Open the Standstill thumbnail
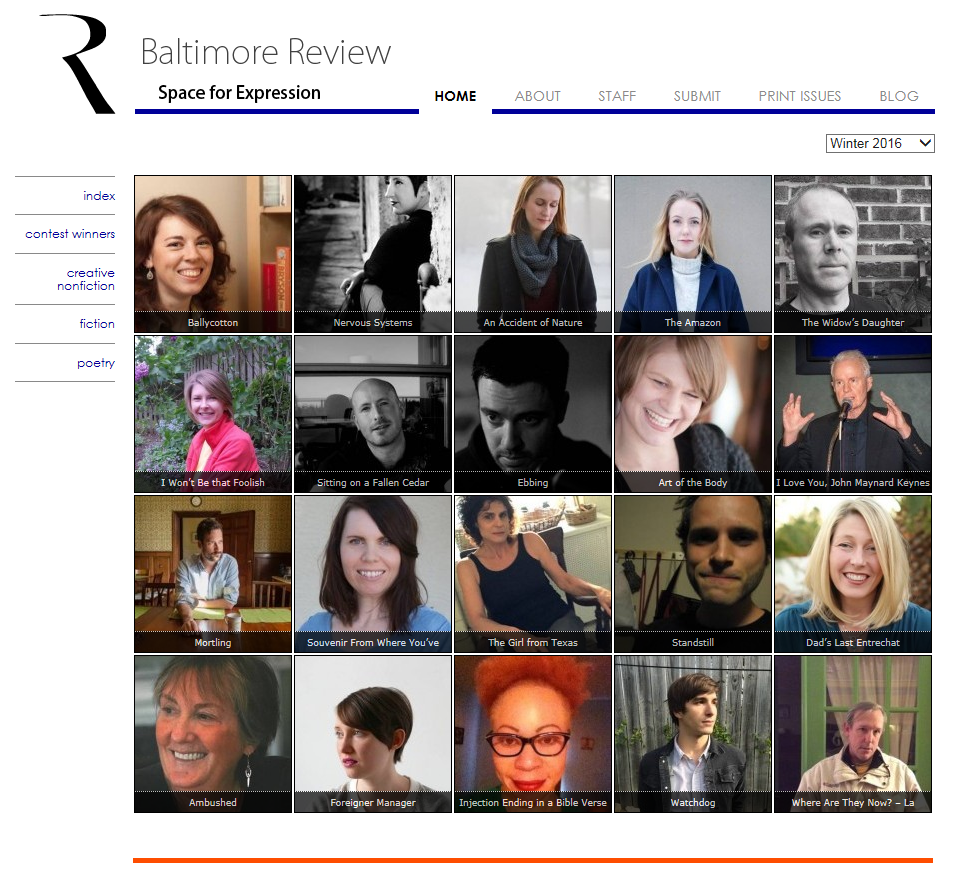 pyautogui.click(x=693, y=574)
